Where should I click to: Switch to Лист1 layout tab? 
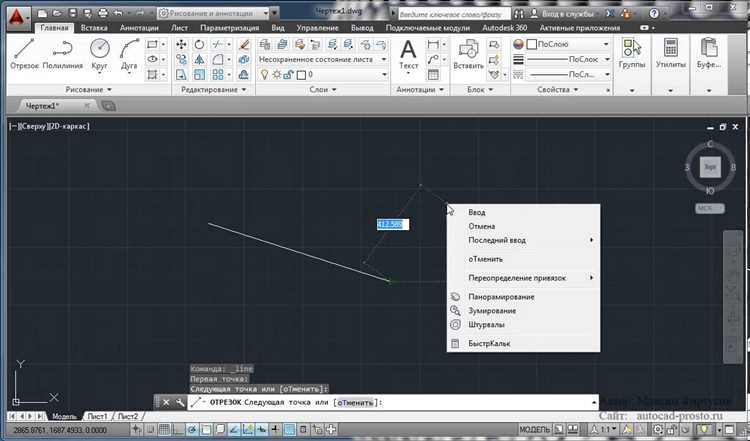(x=97, y=417)
